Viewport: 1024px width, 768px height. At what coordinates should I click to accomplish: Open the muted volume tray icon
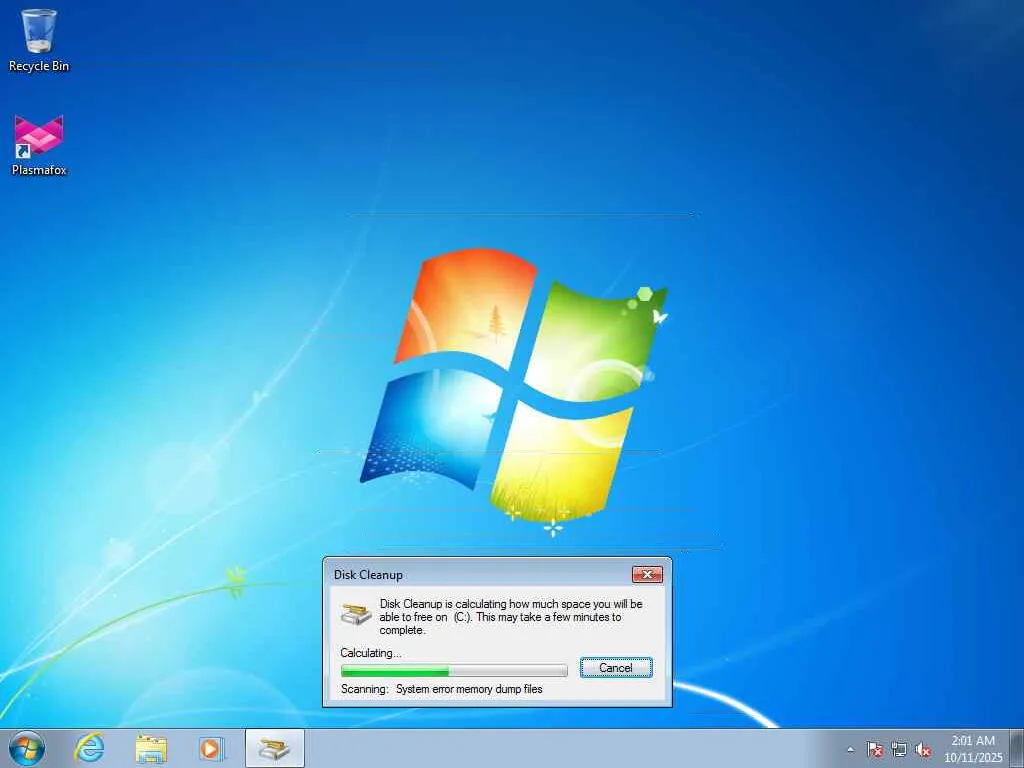click(x=923, y=749)
